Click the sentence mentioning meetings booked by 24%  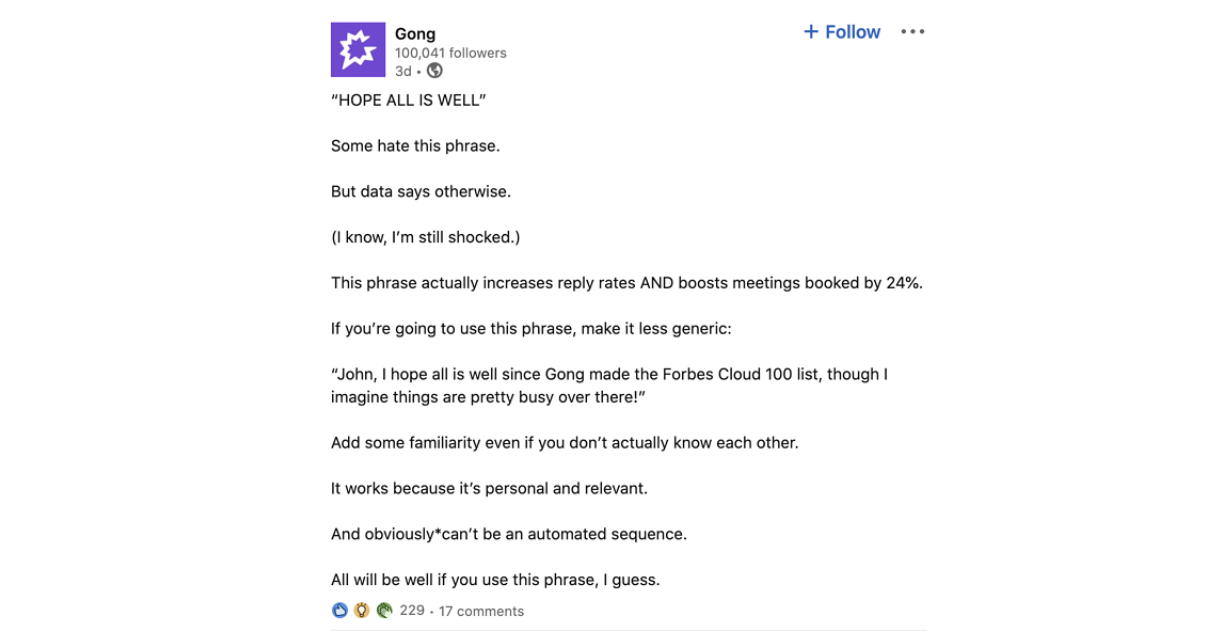pyautogui.click(x=627, y=283)
